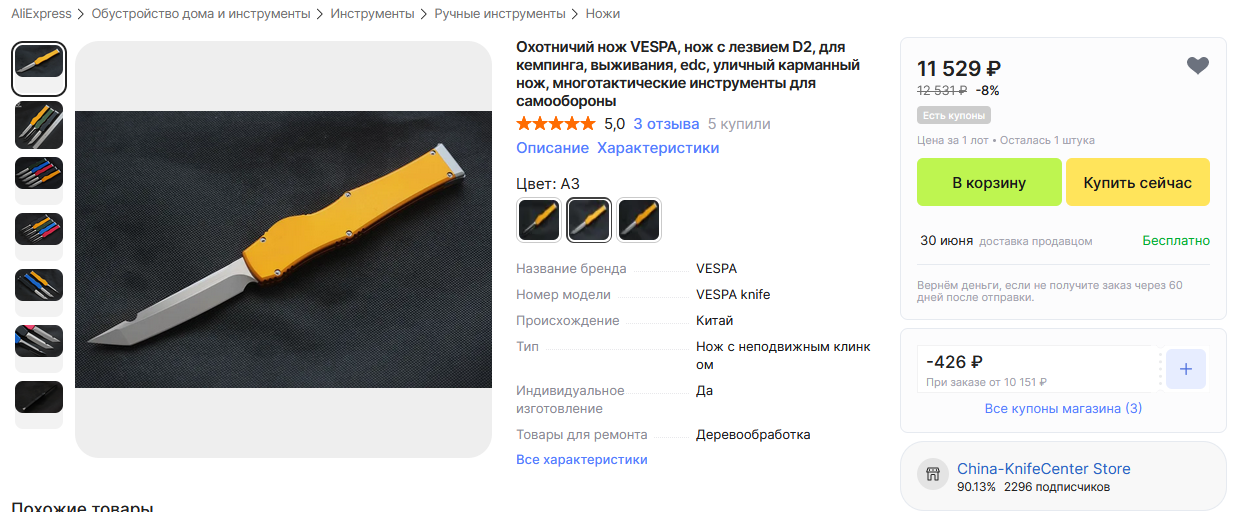Pick the third color variant swatch
This screenshot has height=512, width=1233.
(x=638, y=220)
